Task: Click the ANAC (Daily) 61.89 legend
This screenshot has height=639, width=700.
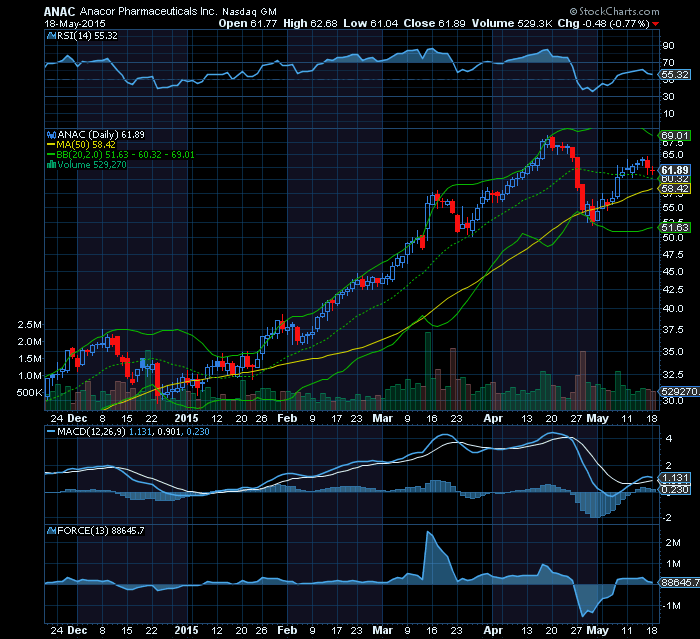Action: click(x=101, y=134)
